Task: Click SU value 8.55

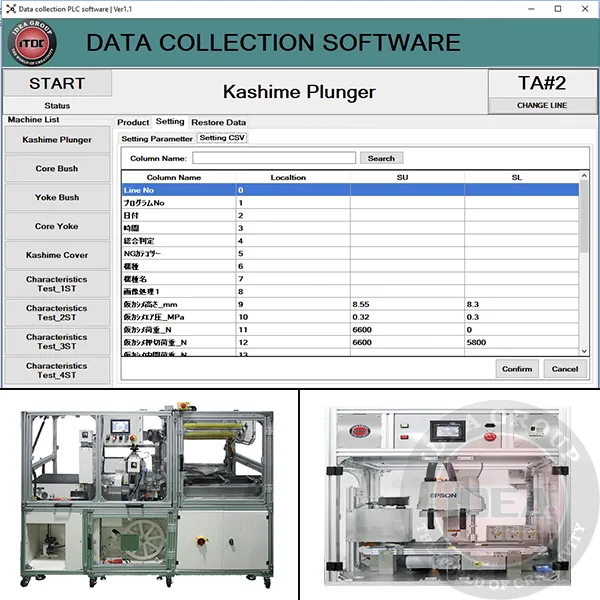Action: tap(407, 304)
